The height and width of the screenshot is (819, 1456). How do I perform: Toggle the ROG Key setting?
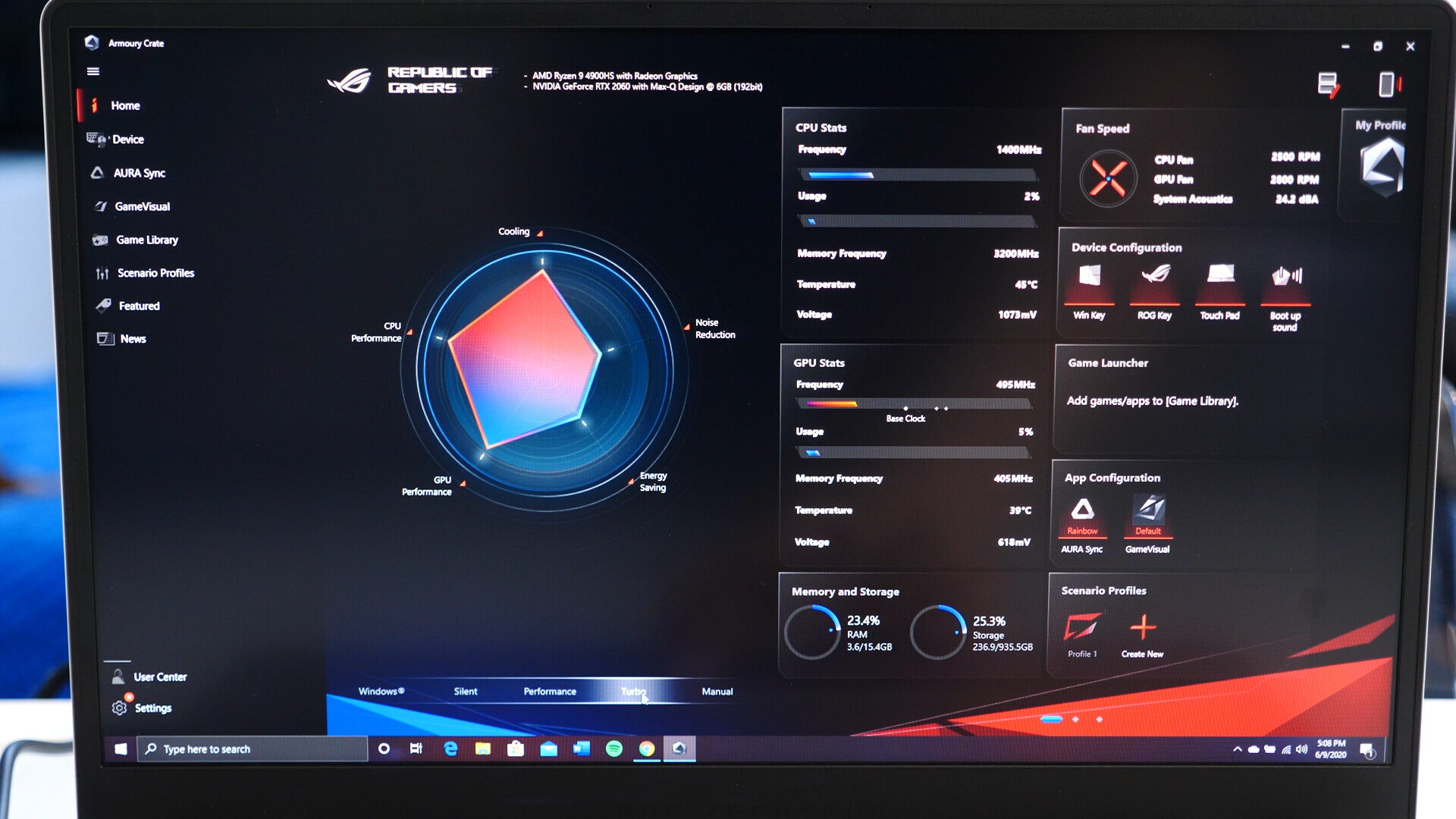pos(1155,293)
